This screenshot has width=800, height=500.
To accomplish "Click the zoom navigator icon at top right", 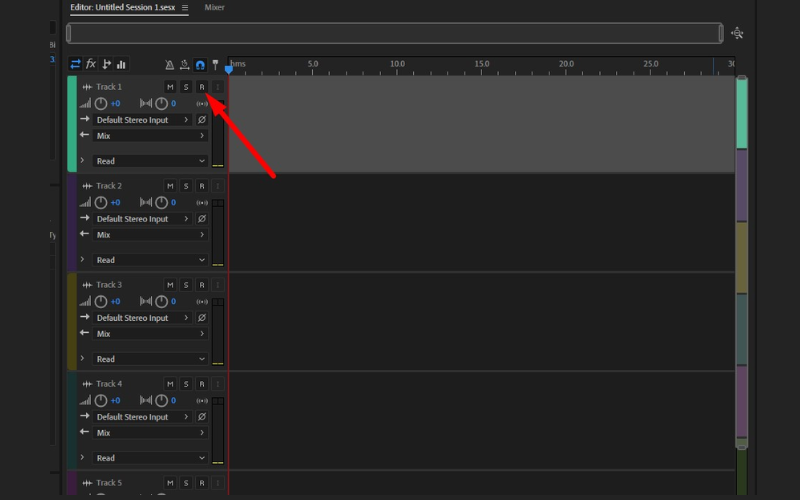I will pos(737,33).
